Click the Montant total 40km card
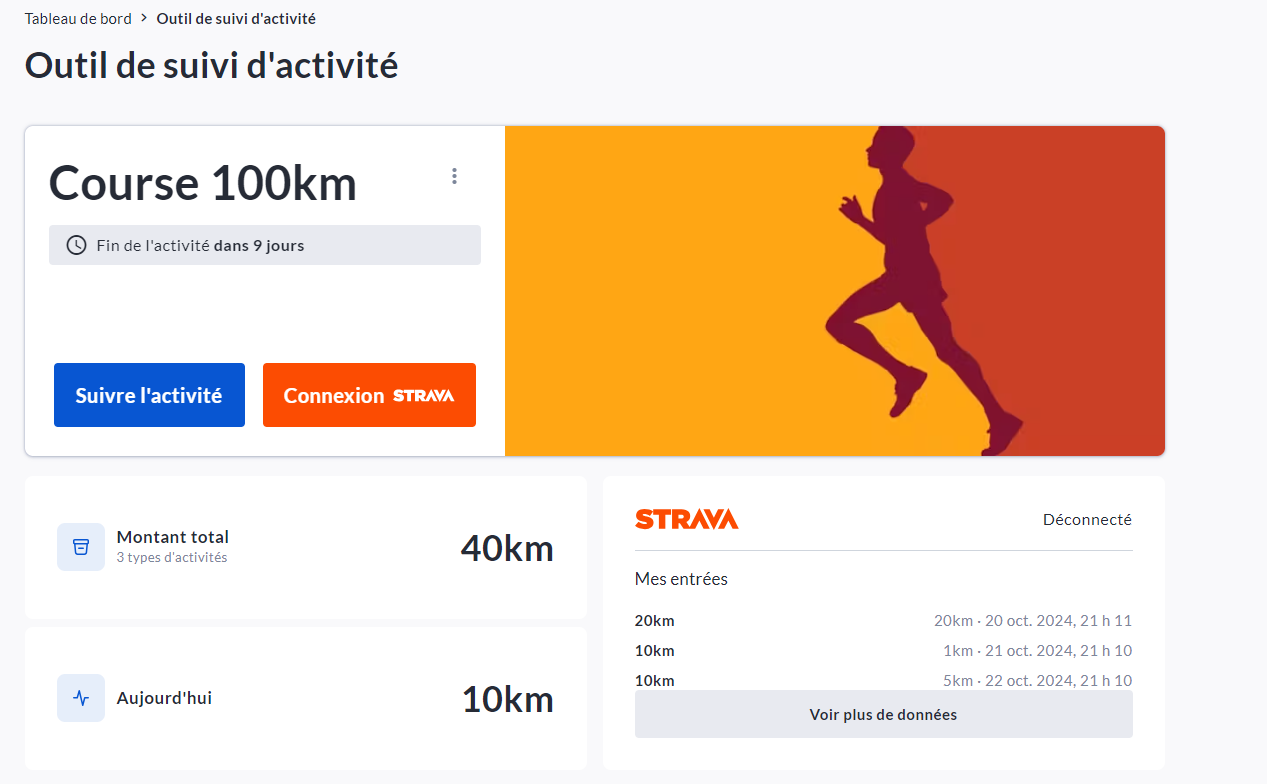Image resolution: width=1267 pixels, height=784 pixels. (305, 547)
